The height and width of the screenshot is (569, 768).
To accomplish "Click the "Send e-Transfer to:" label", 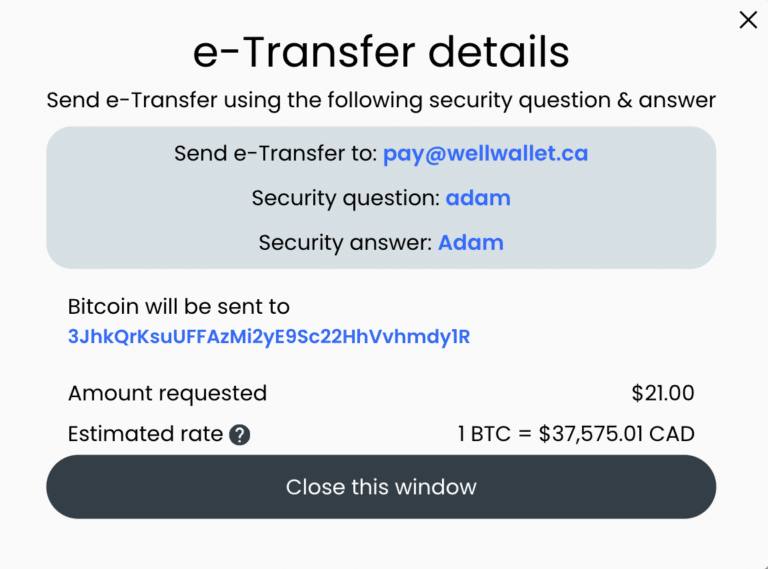I will pyautogui.click(x=275, y=153).
